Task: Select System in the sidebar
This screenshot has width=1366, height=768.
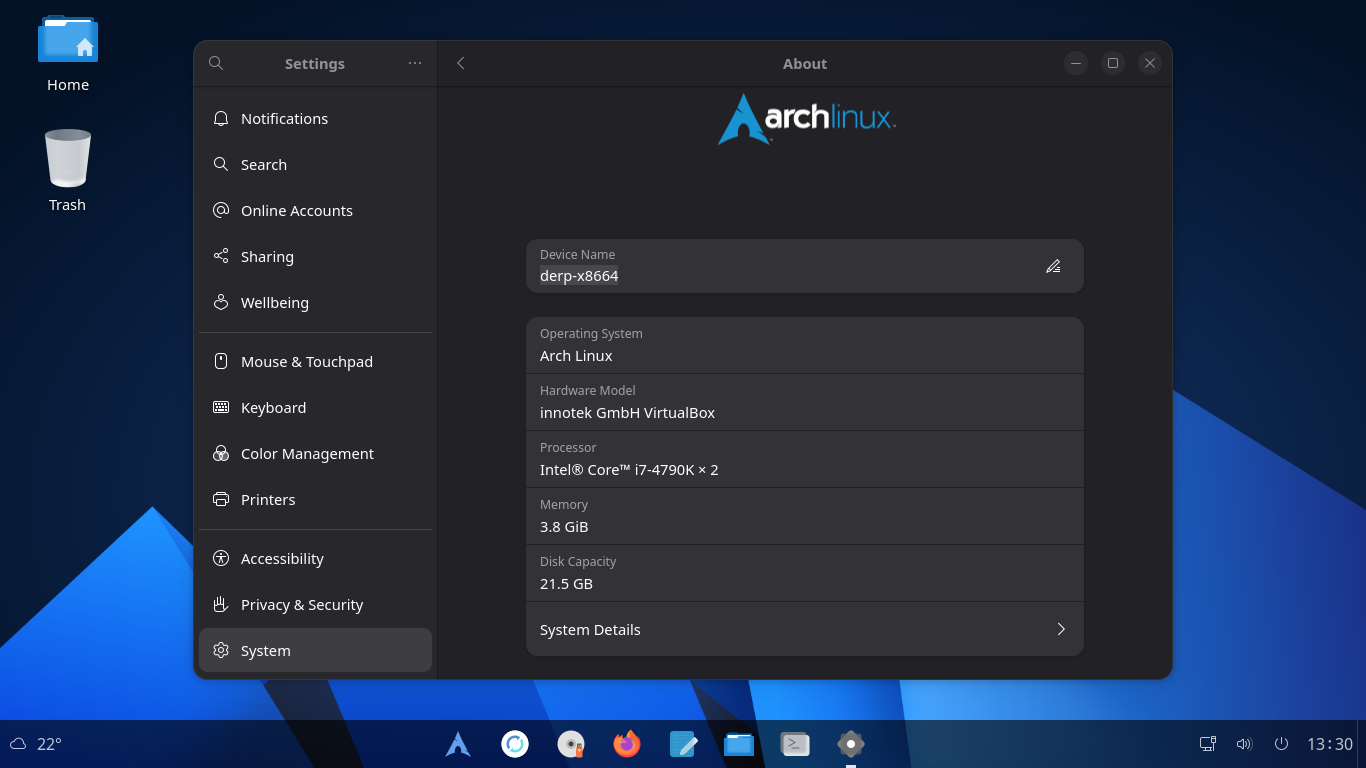Action: 315,650
